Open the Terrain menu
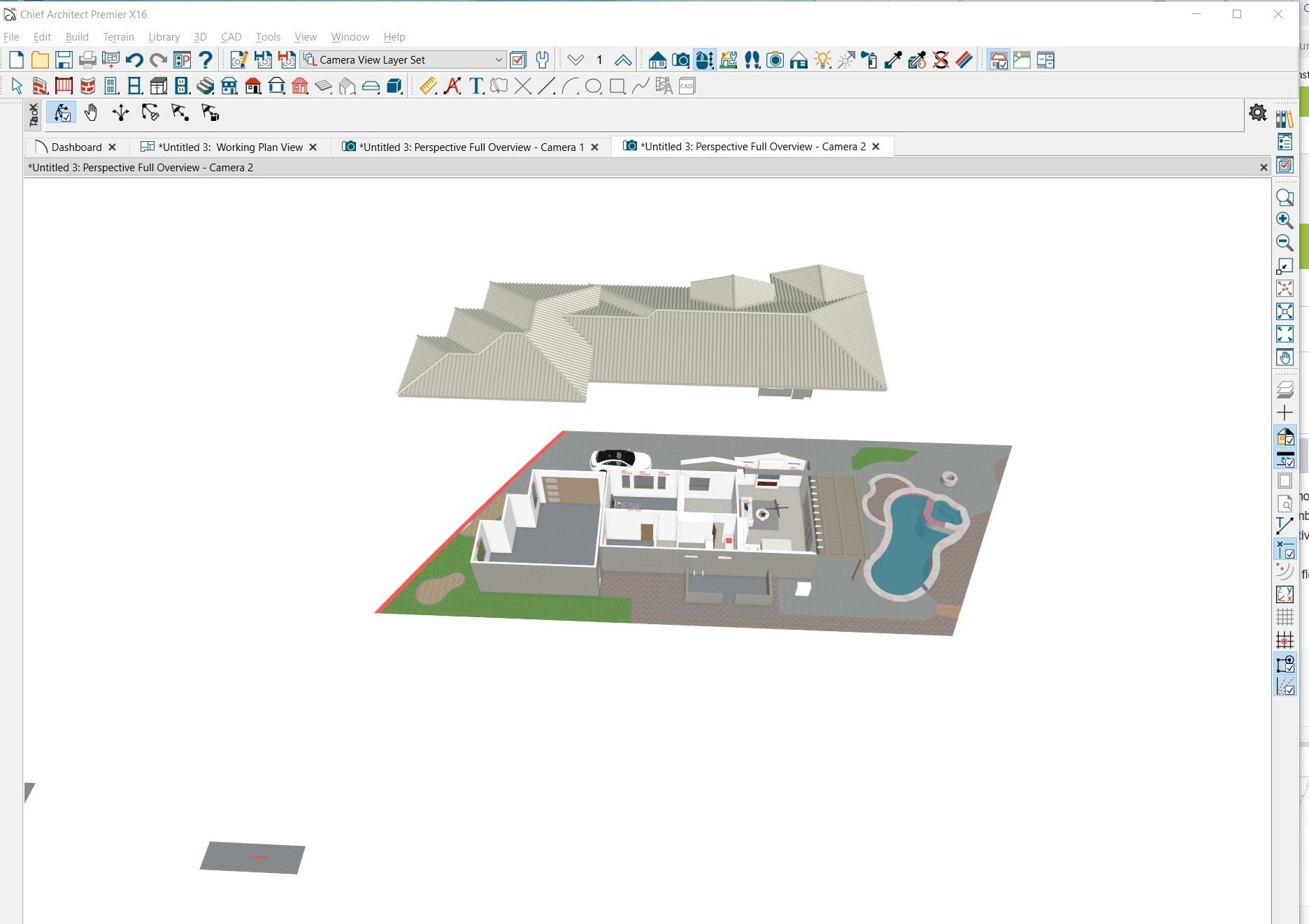The height and width of the screenshot is (924, 1309). [118, 37]
